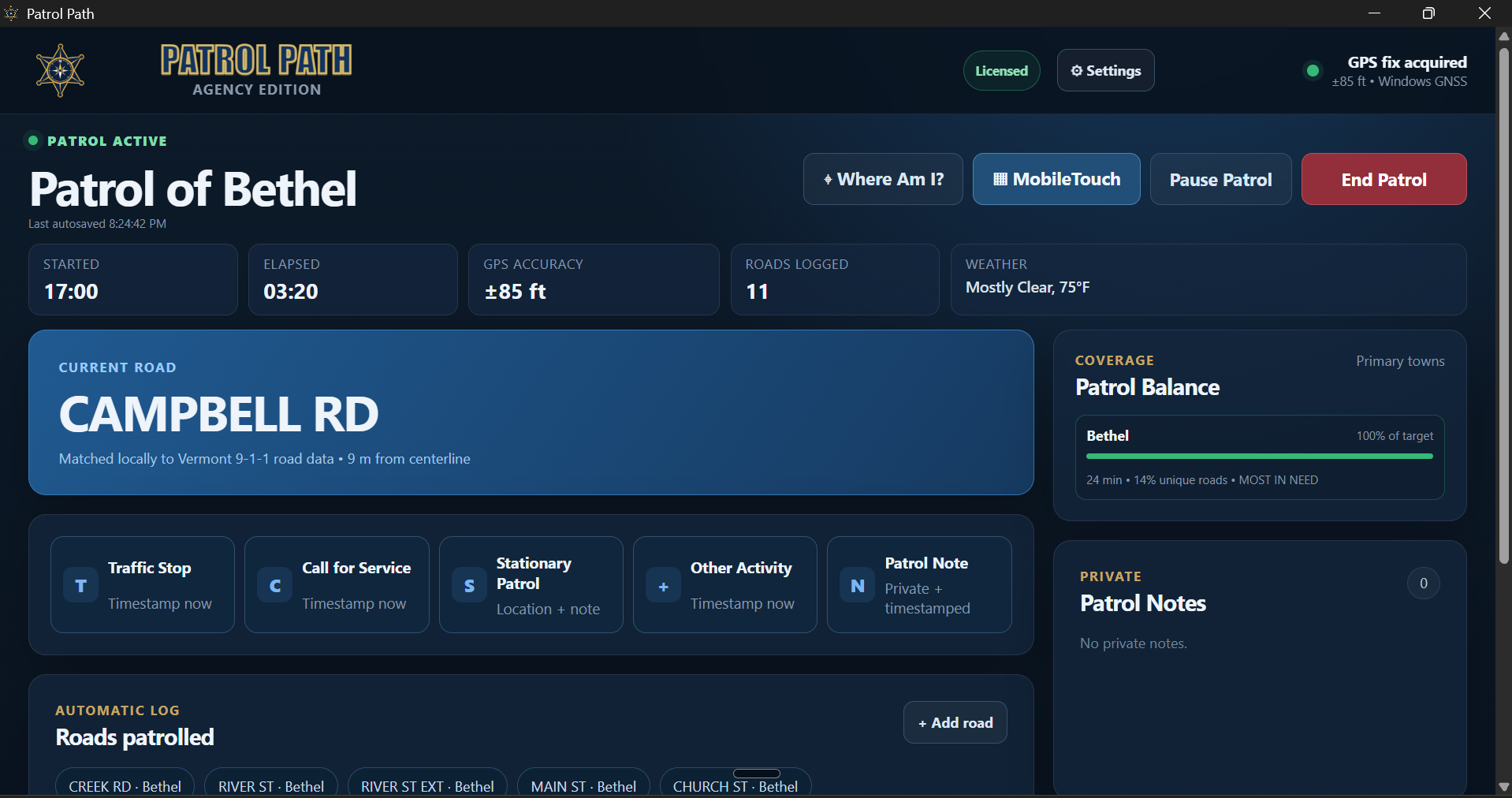The height and width of the screenshot is (798, 1512).
Task: Click the Traffic Stop T icon
Action: [80, 586]
